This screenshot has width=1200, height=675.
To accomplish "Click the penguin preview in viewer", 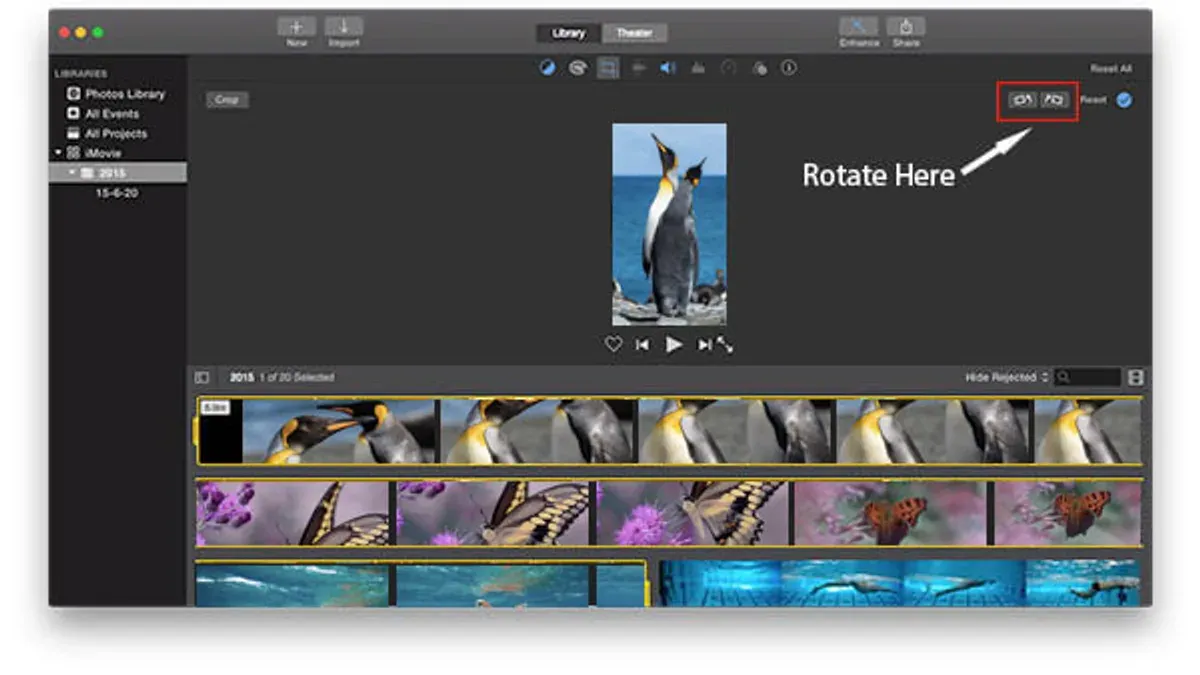I will (669, 224).
